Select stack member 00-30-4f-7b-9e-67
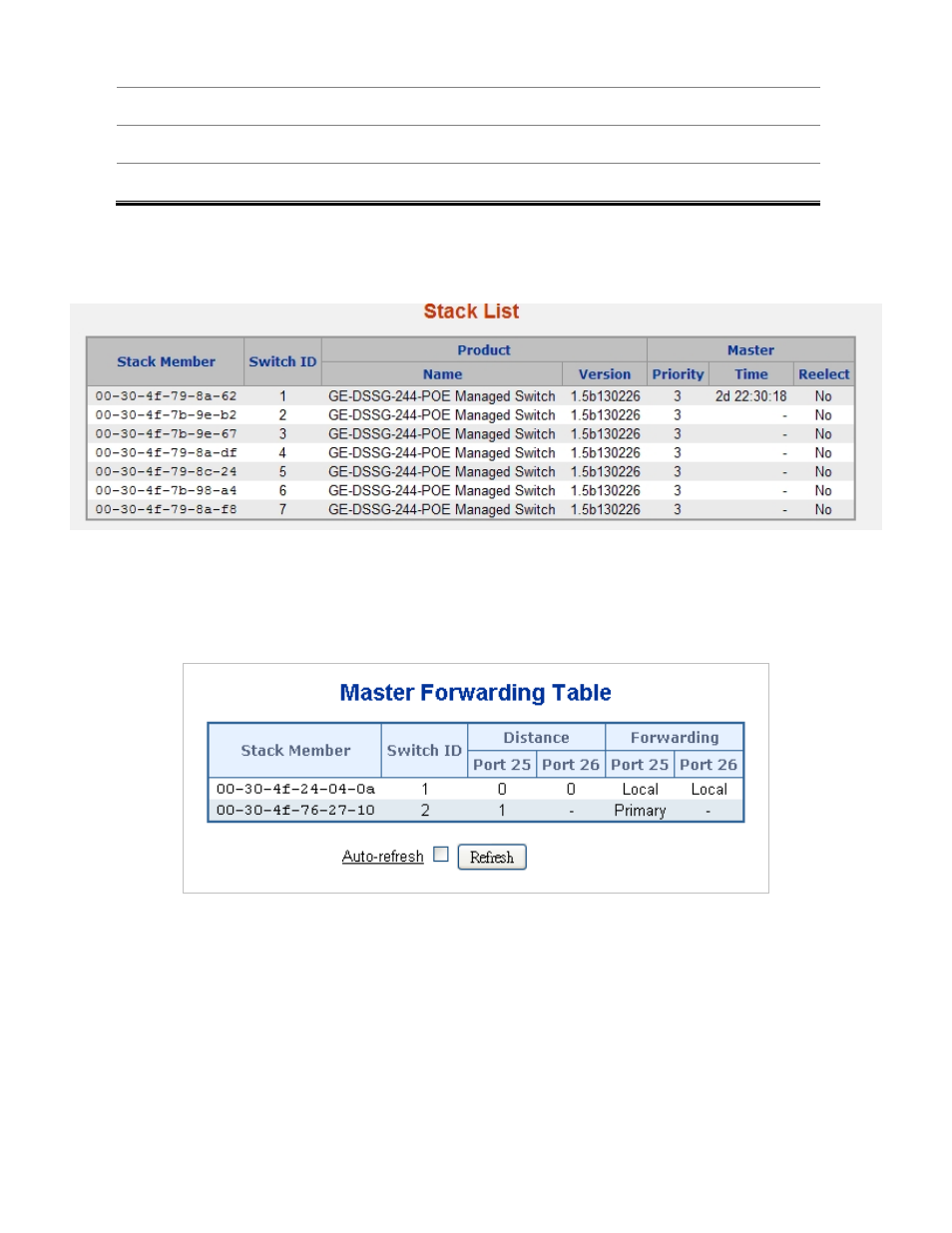The width and height of the screenshot is (952, 1233). [x=166, y=434]
